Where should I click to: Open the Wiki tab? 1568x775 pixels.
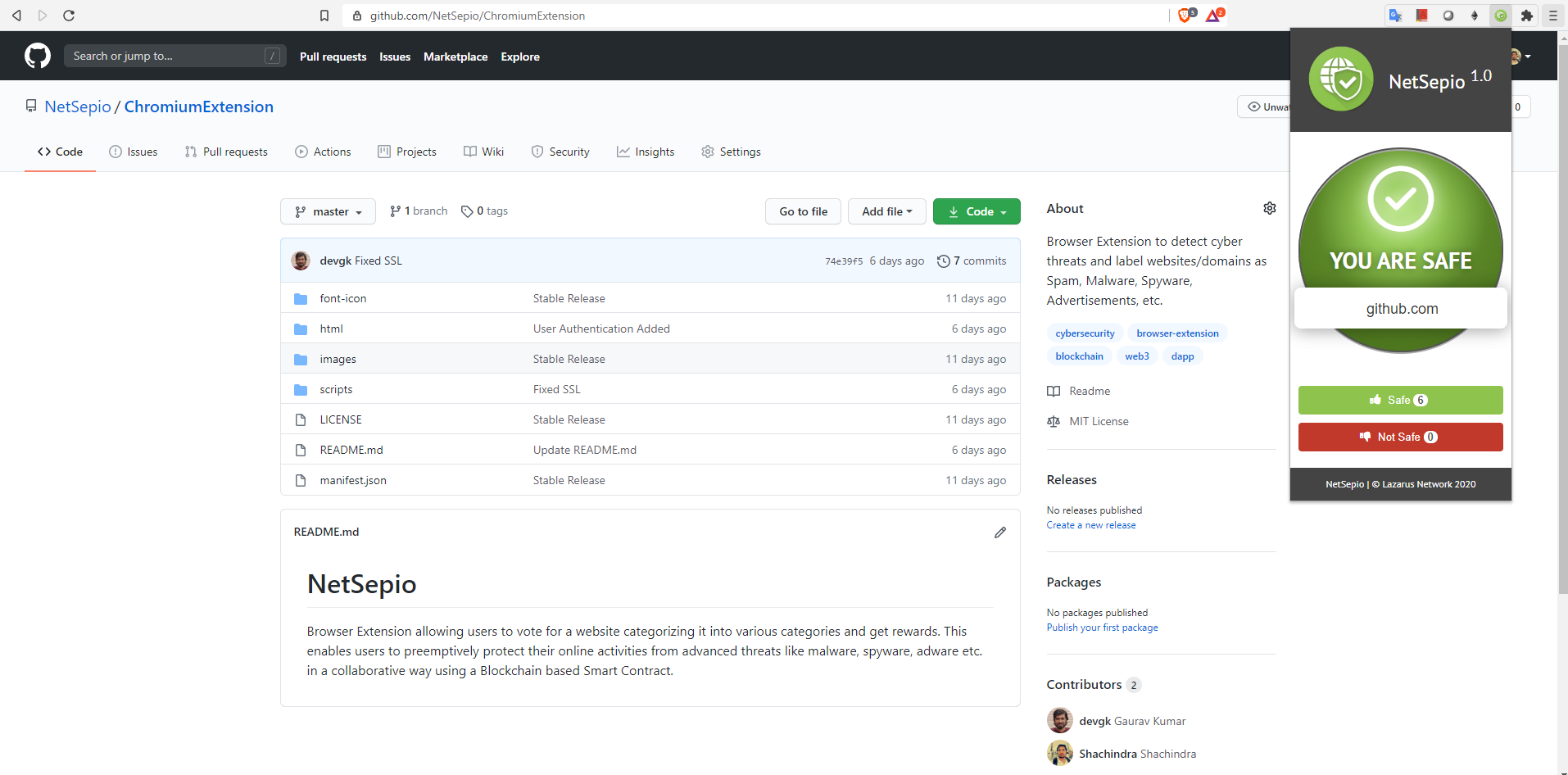(x=483, y=152)
